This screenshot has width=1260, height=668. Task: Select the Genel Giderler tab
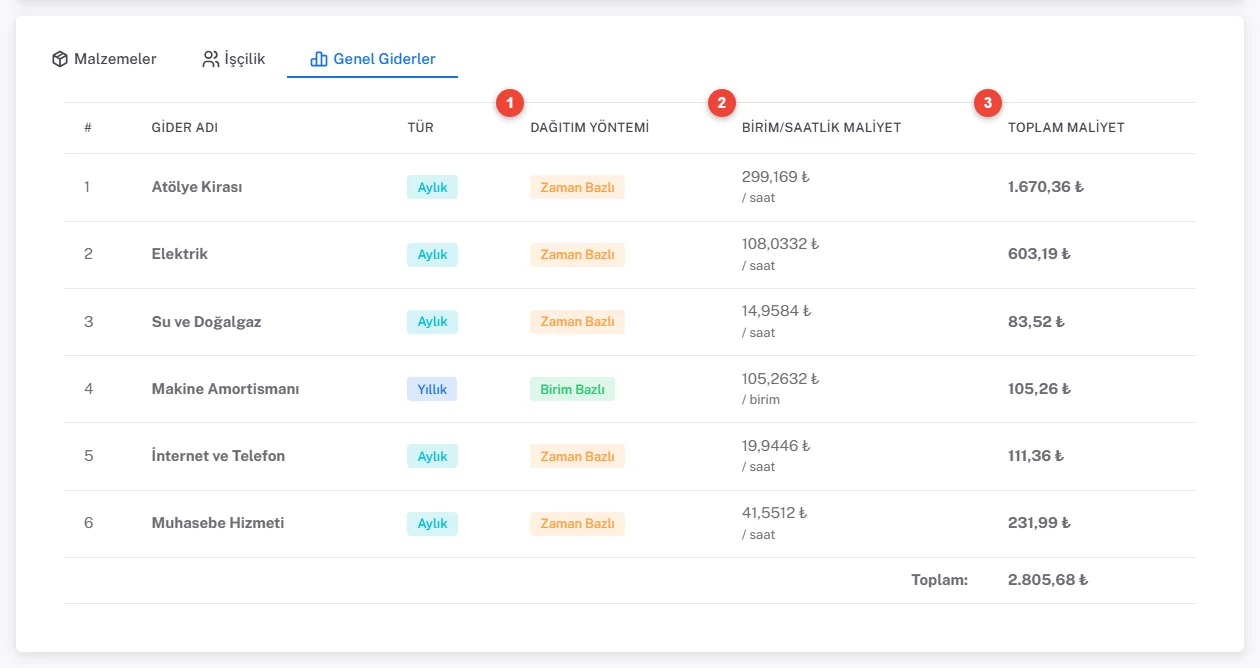[x=372, y=59]
